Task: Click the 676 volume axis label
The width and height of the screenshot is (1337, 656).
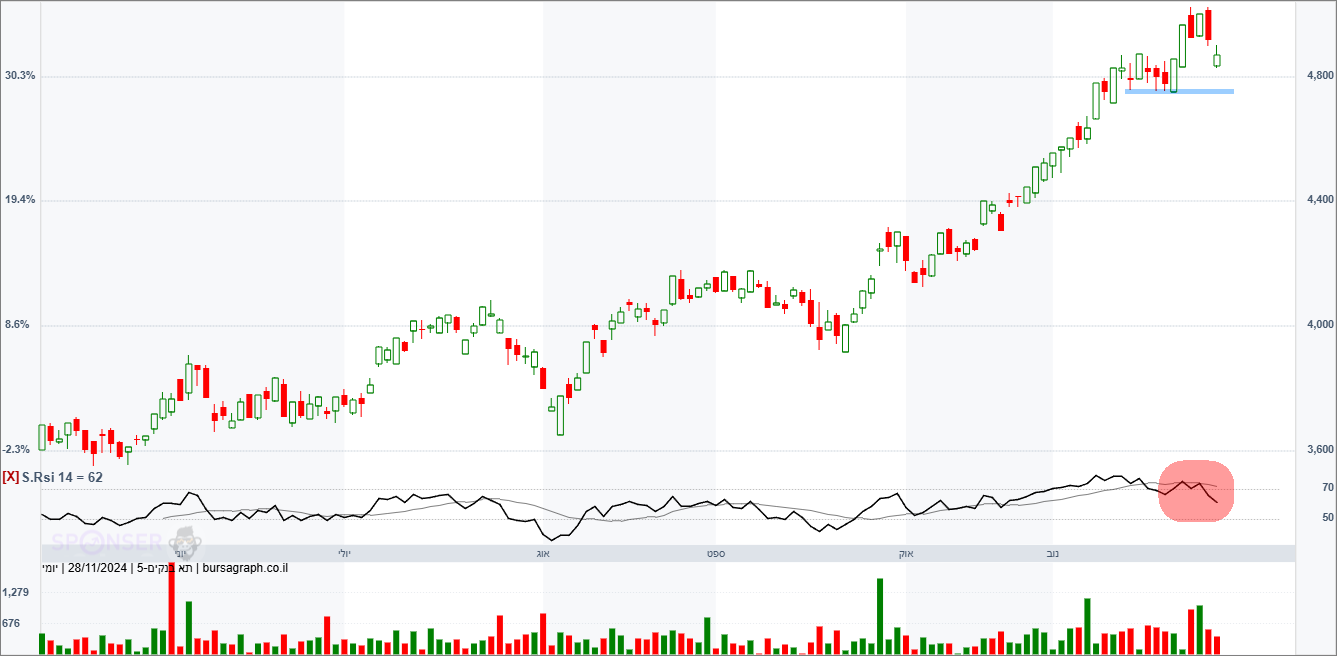Action: coord(12,624)
